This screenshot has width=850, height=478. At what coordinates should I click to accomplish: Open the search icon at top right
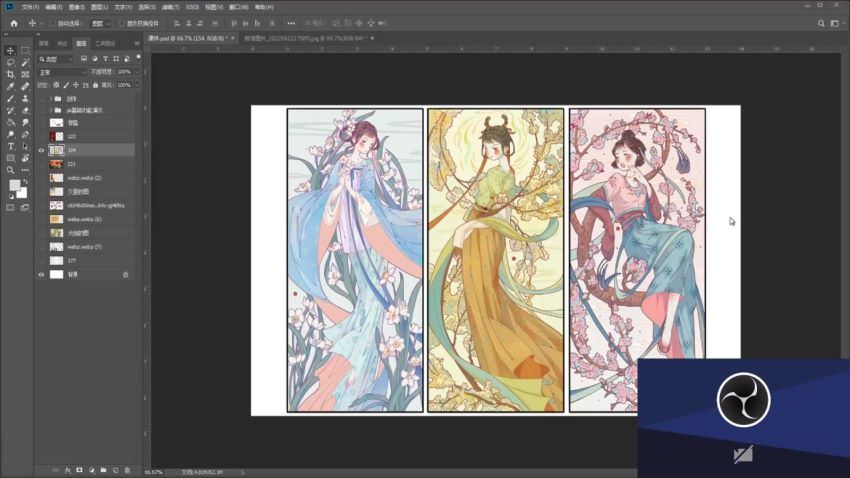821,23
